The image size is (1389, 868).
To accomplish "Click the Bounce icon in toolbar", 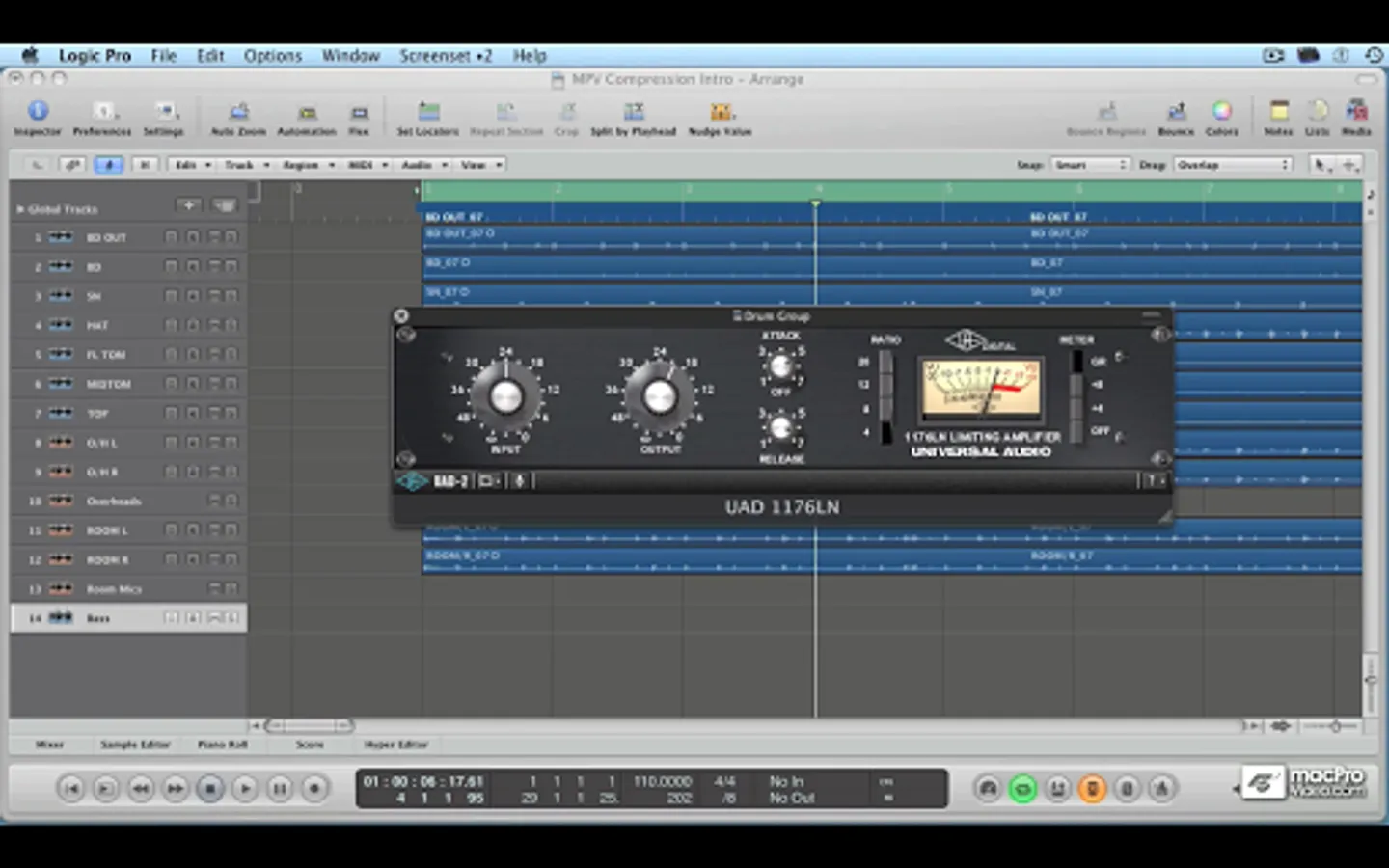I will pos(1176,113).
